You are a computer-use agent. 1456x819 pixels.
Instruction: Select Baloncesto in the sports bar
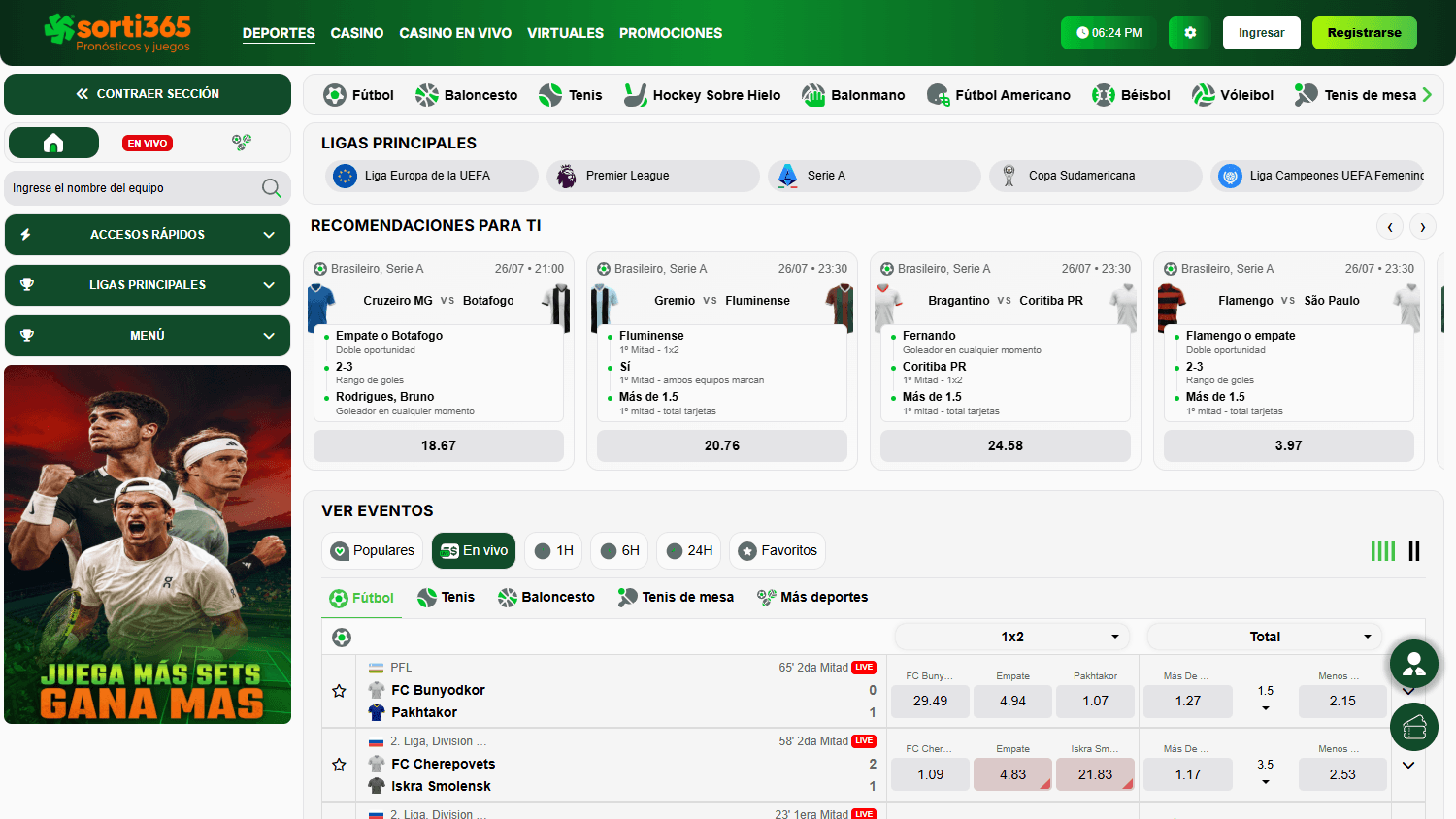[466, 95]
